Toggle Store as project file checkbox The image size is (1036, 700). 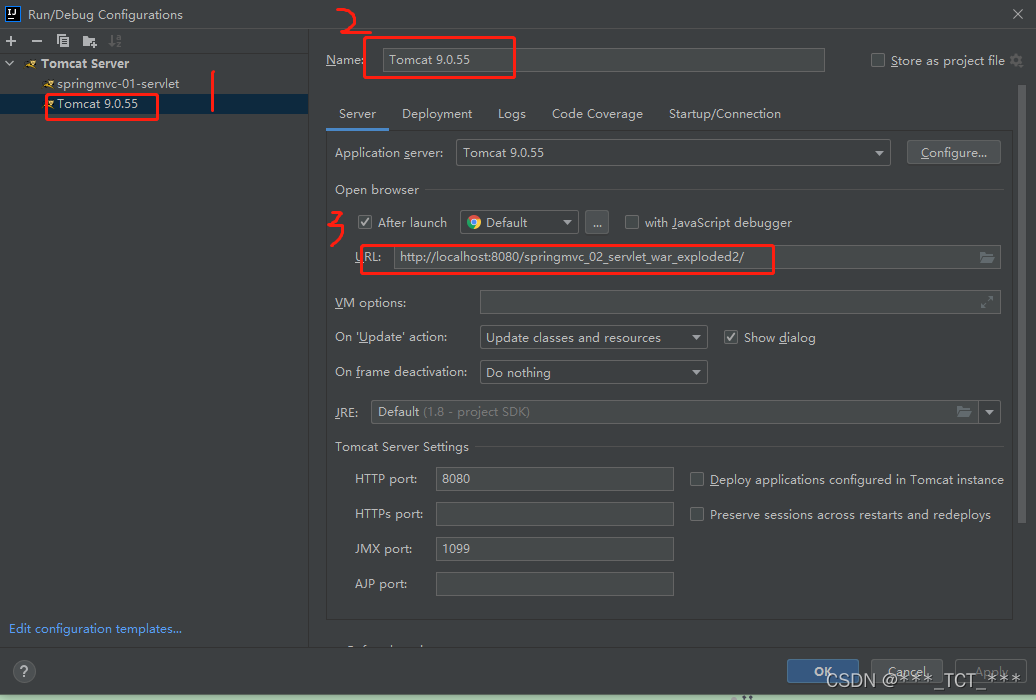coord(877,60)
